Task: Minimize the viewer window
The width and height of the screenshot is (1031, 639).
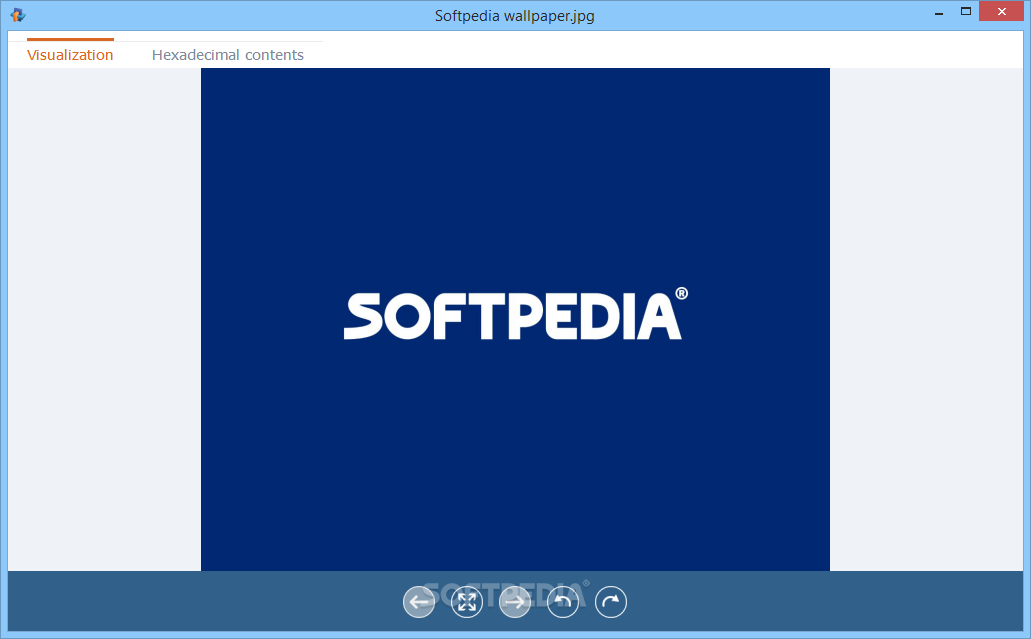Action: [940, 12]
